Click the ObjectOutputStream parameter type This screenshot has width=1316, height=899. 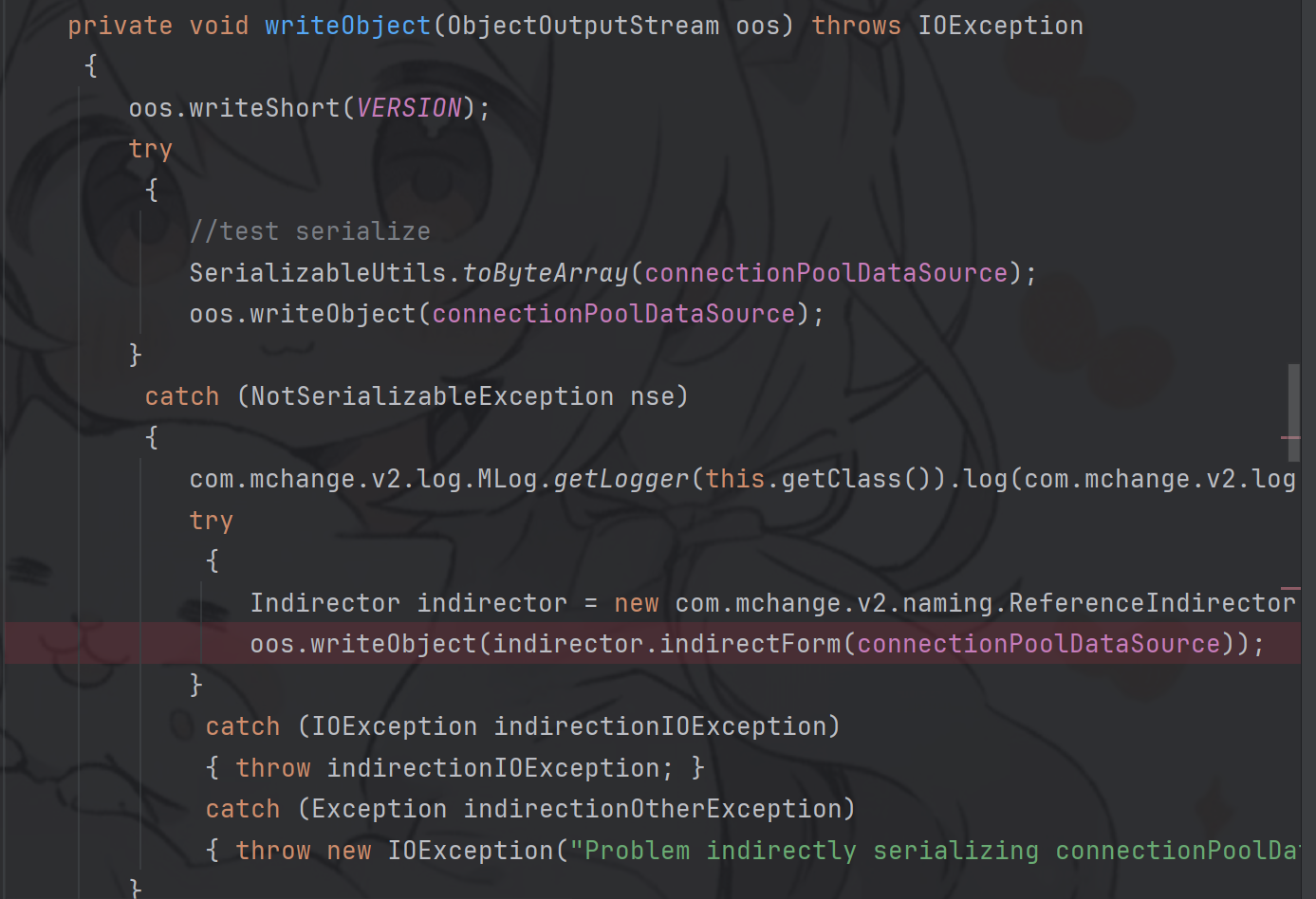(583, 26)
